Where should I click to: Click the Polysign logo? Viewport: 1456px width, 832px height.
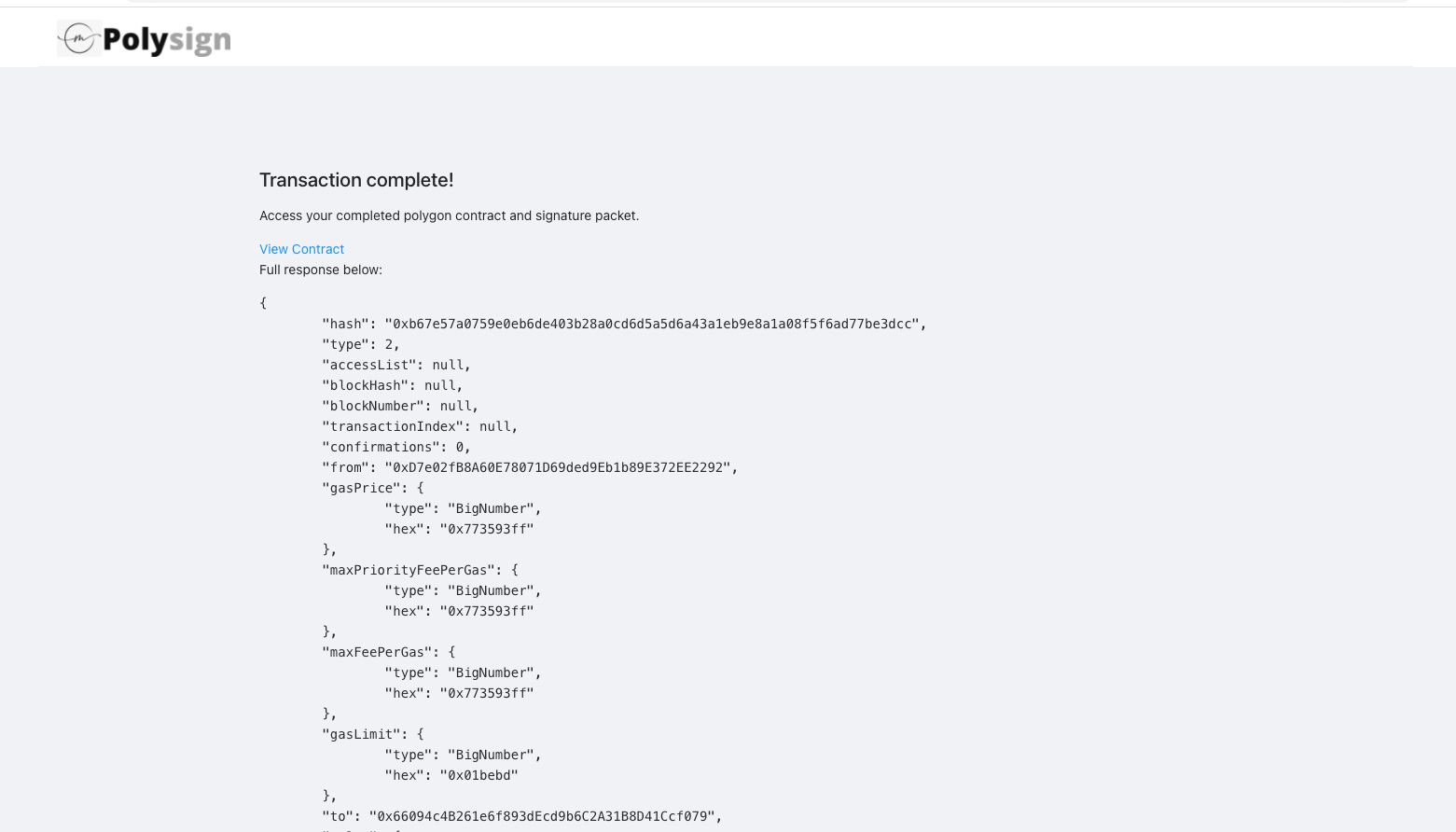144,39
